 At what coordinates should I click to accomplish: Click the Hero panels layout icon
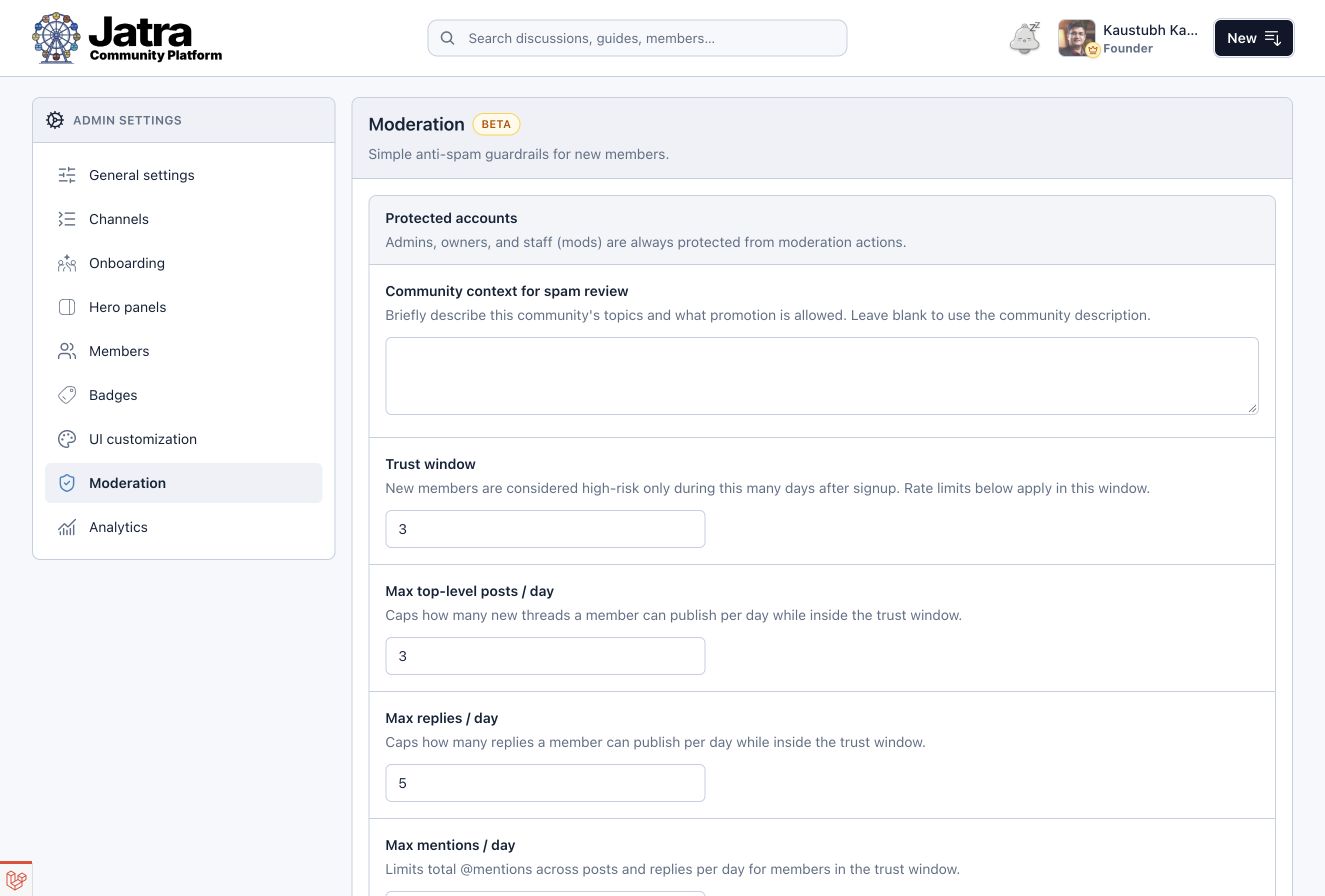pyautogui.click(x=67, y=307)
